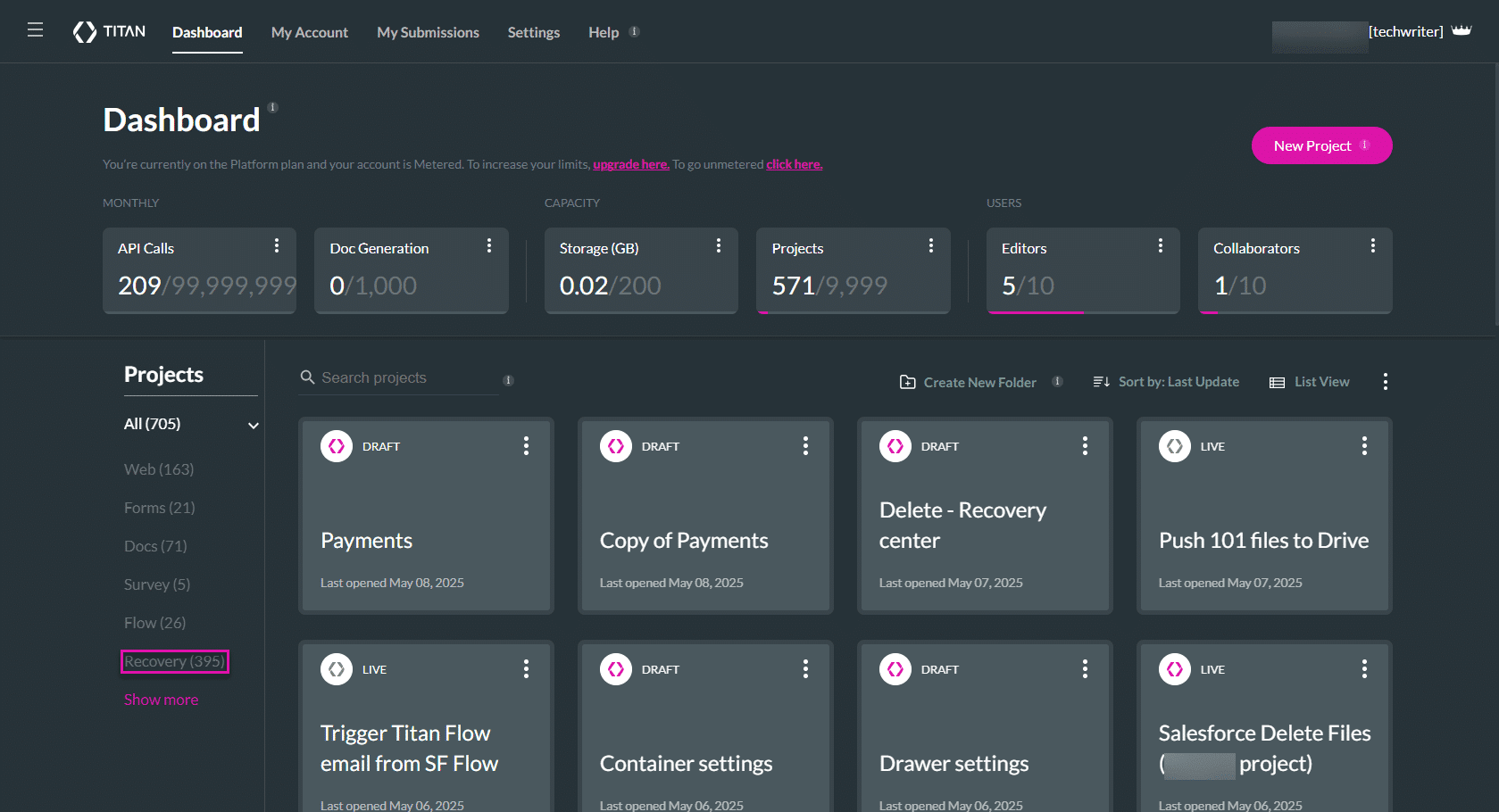Screen dimensions: 1499x812
Task: Open the Sort by Last Update dropdown
Action: click(1166, 382)
